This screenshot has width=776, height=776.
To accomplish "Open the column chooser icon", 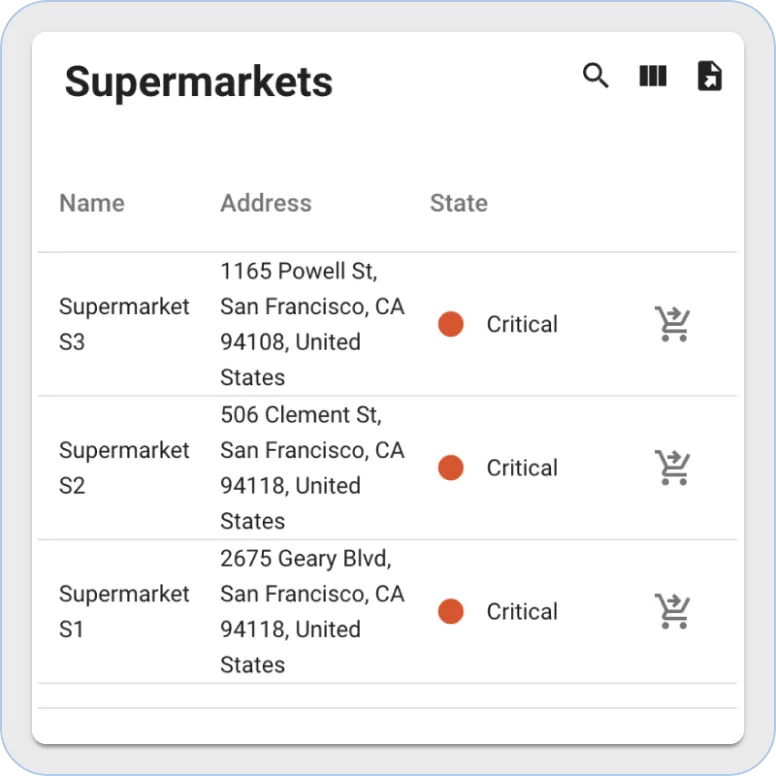I will (x=653, y=76).
